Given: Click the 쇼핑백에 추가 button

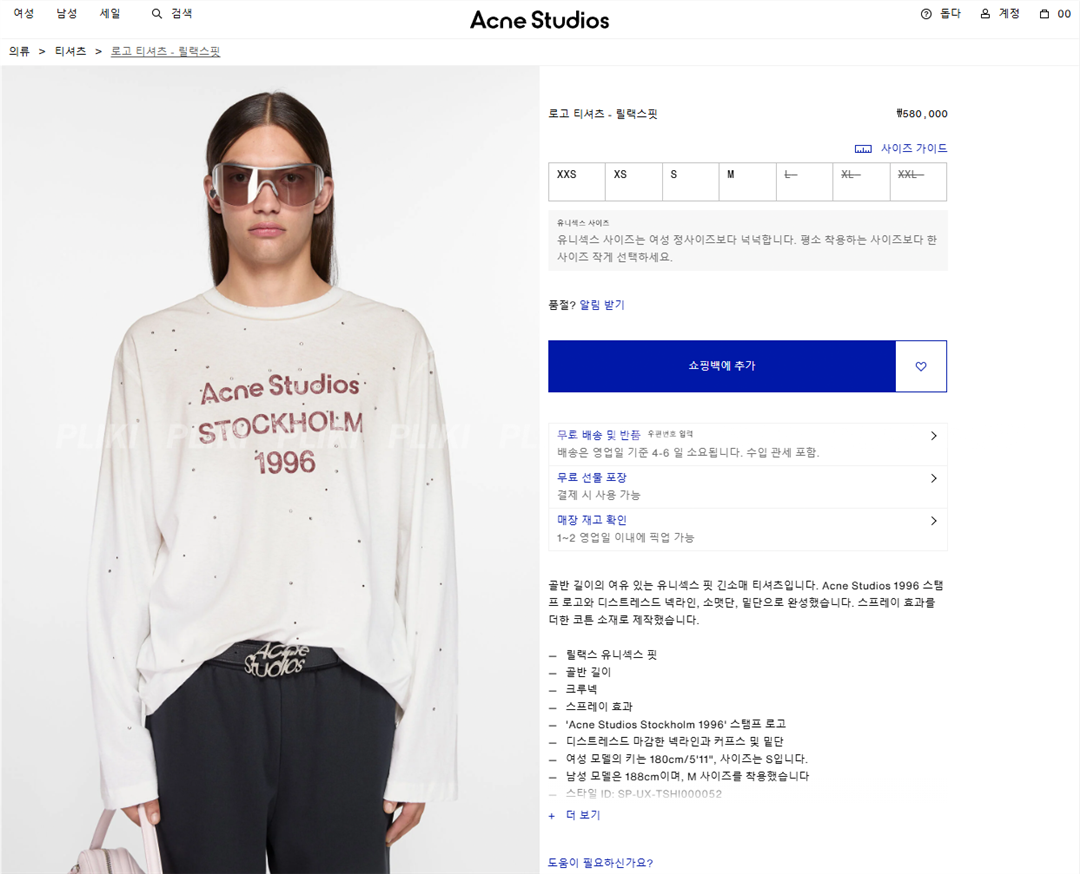Looking at the screenshot, I should (722, 366).
